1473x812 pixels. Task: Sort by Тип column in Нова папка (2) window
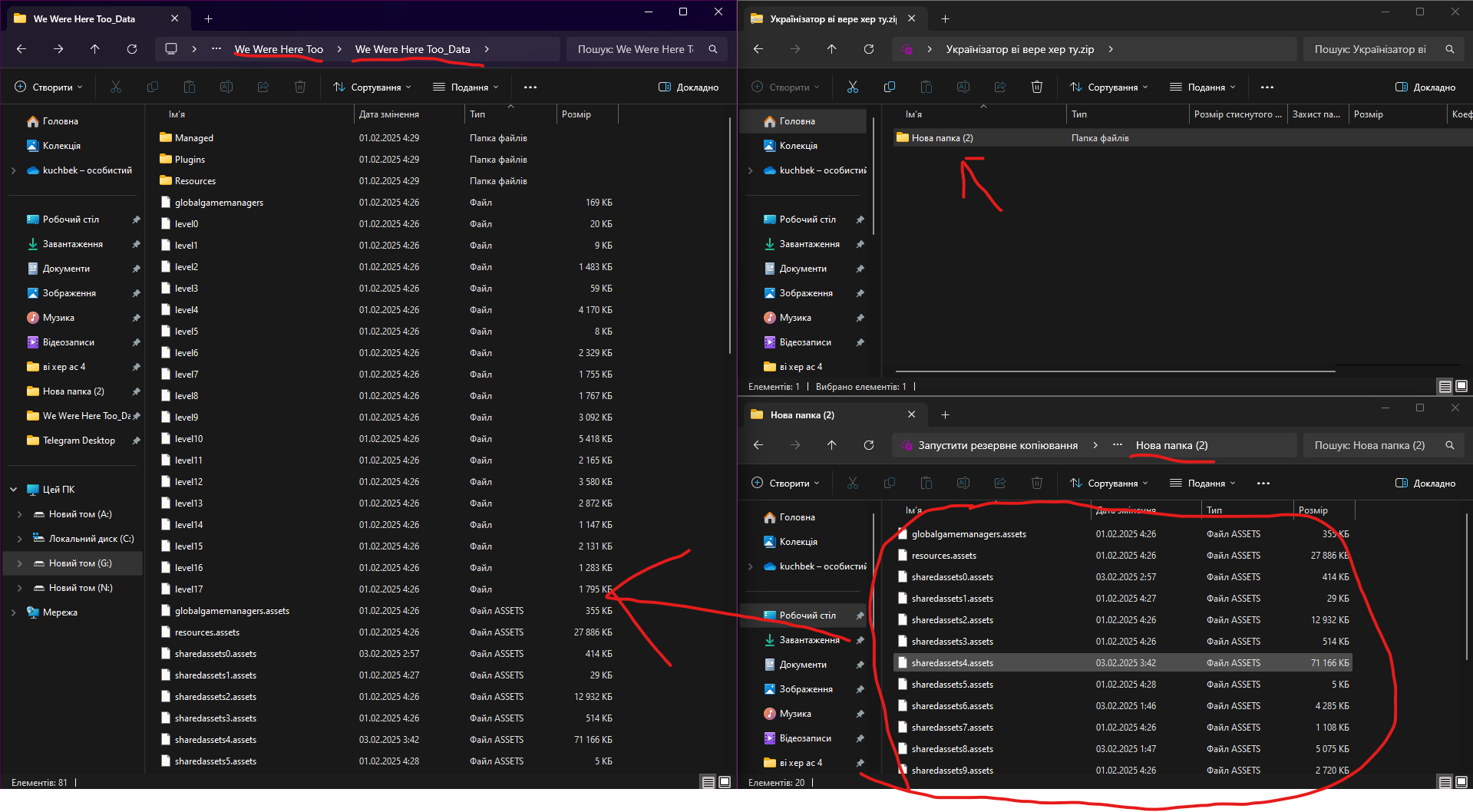click(x=1247, y=510)
